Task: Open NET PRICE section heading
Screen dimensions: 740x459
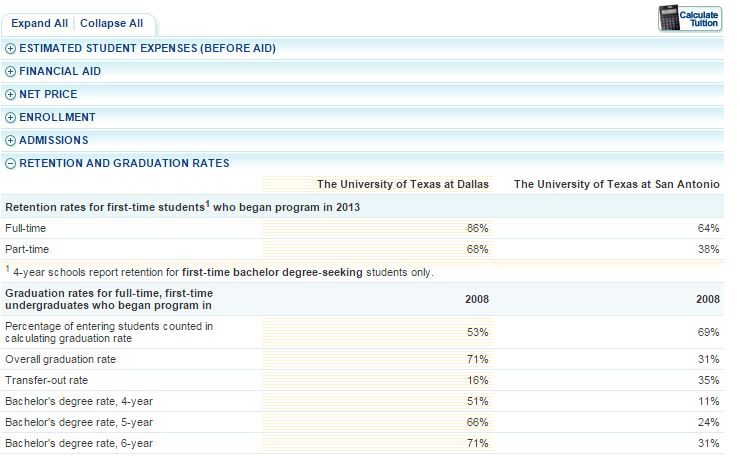Action: click(48, 94)
